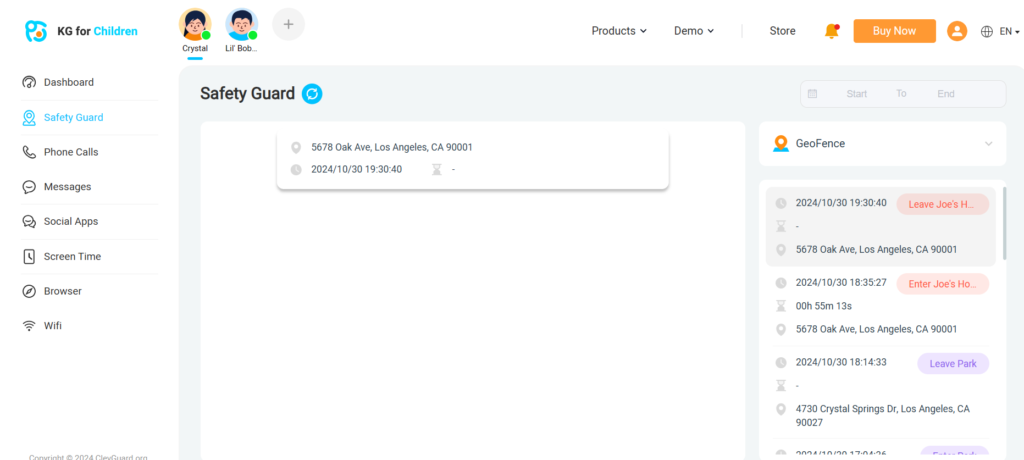Open the notification bell
Image resolution: width=1024 pixels, height=460 pixels.
831,31
